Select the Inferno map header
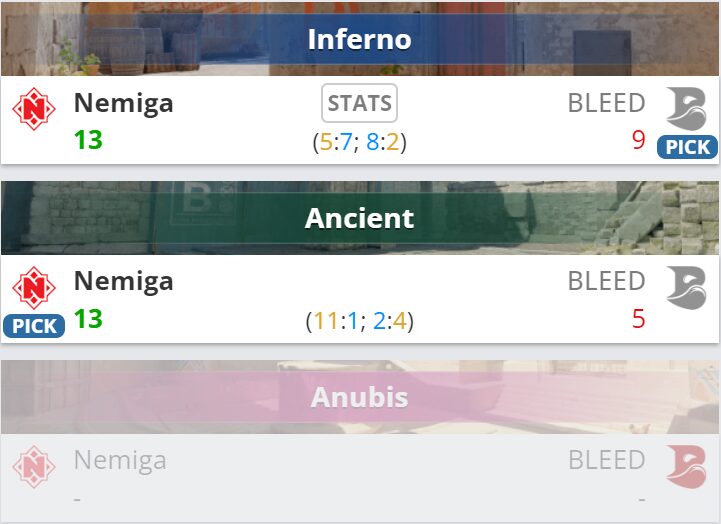 pos(360,39)
